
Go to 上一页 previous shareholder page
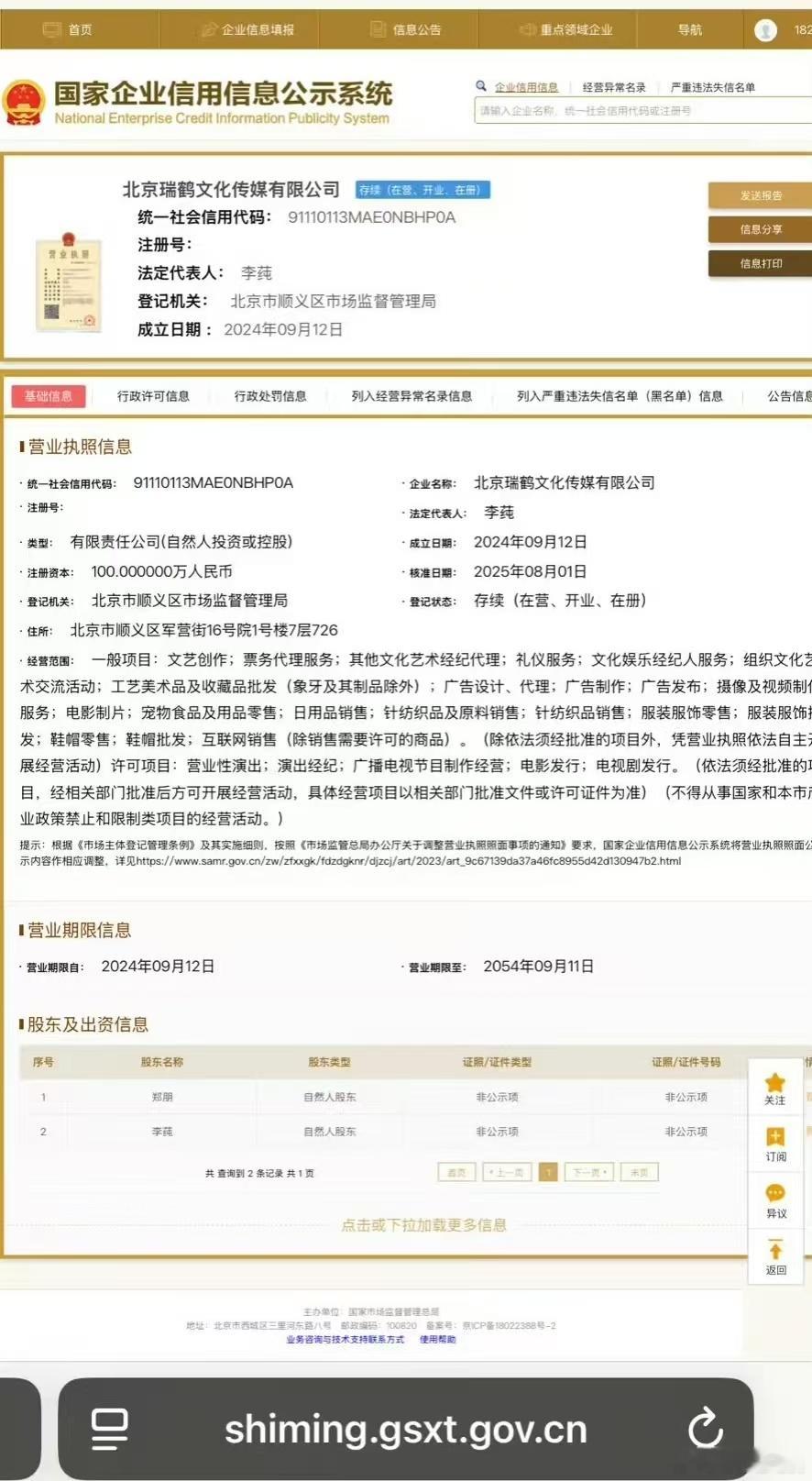(507, 1172)
